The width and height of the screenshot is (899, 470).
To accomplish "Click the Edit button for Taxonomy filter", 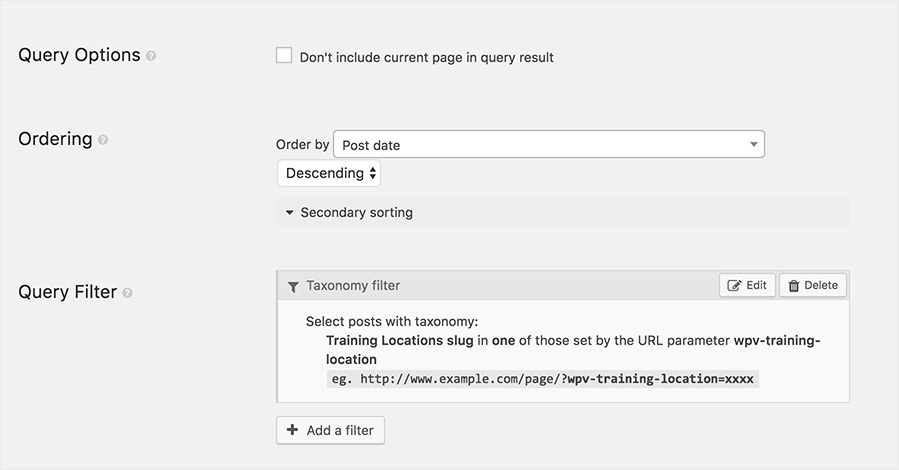I will click(x=747, y=285).
